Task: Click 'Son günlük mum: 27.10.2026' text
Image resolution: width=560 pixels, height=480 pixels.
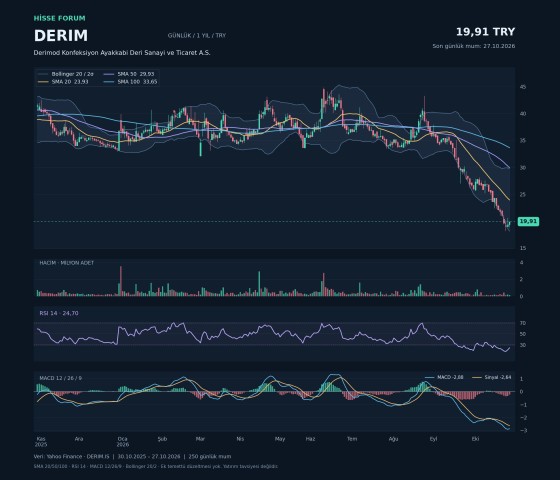Action: click(x=474, y=46)
